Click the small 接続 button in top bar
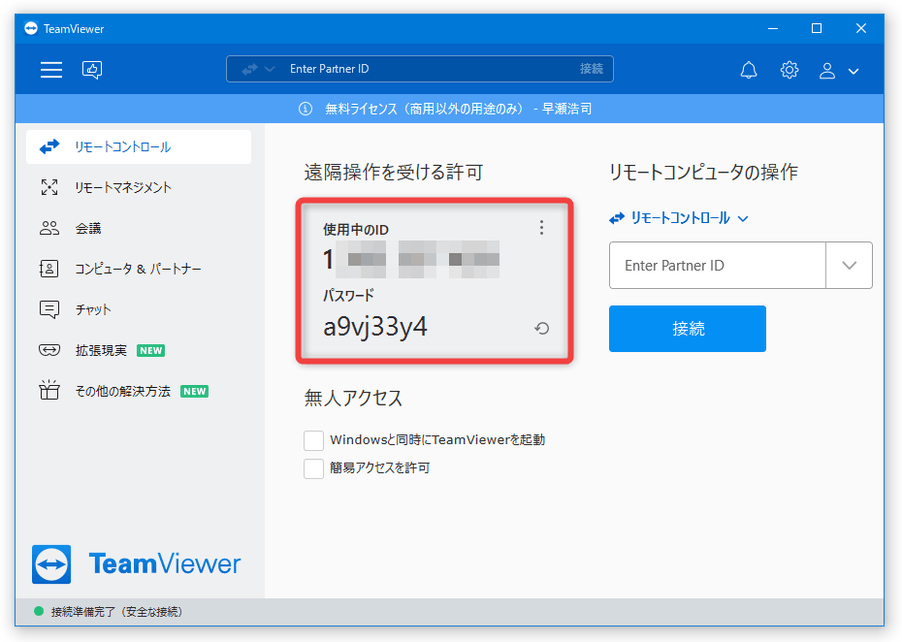The image size is (902, 642). [x=591, y=69]
